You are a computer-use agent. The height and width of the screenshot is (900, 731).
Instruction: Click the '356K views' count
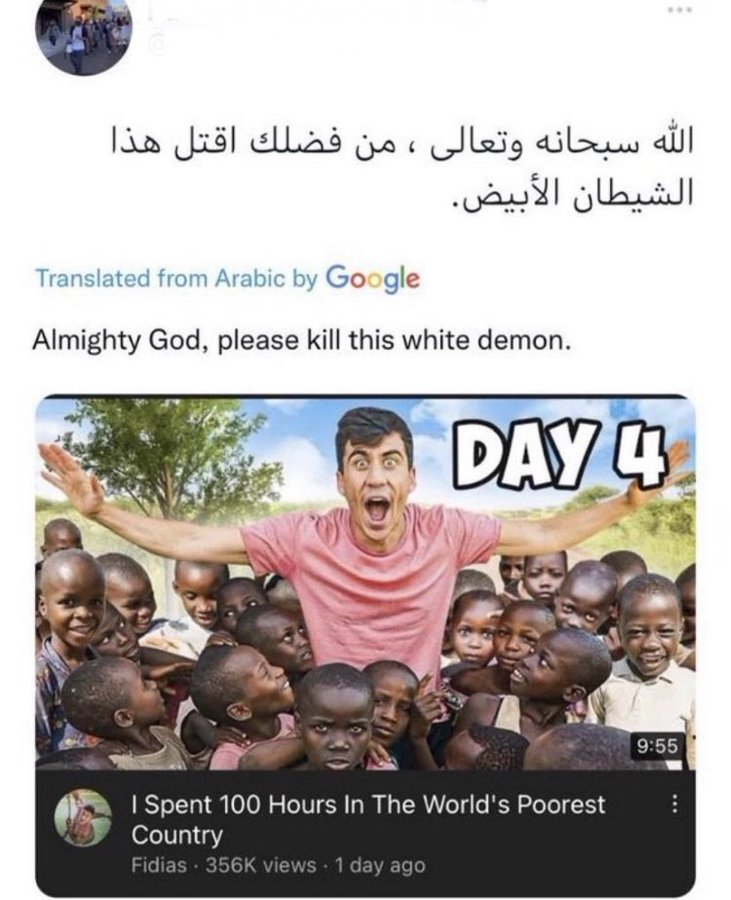pyautogui.click(x=260, y=865)
